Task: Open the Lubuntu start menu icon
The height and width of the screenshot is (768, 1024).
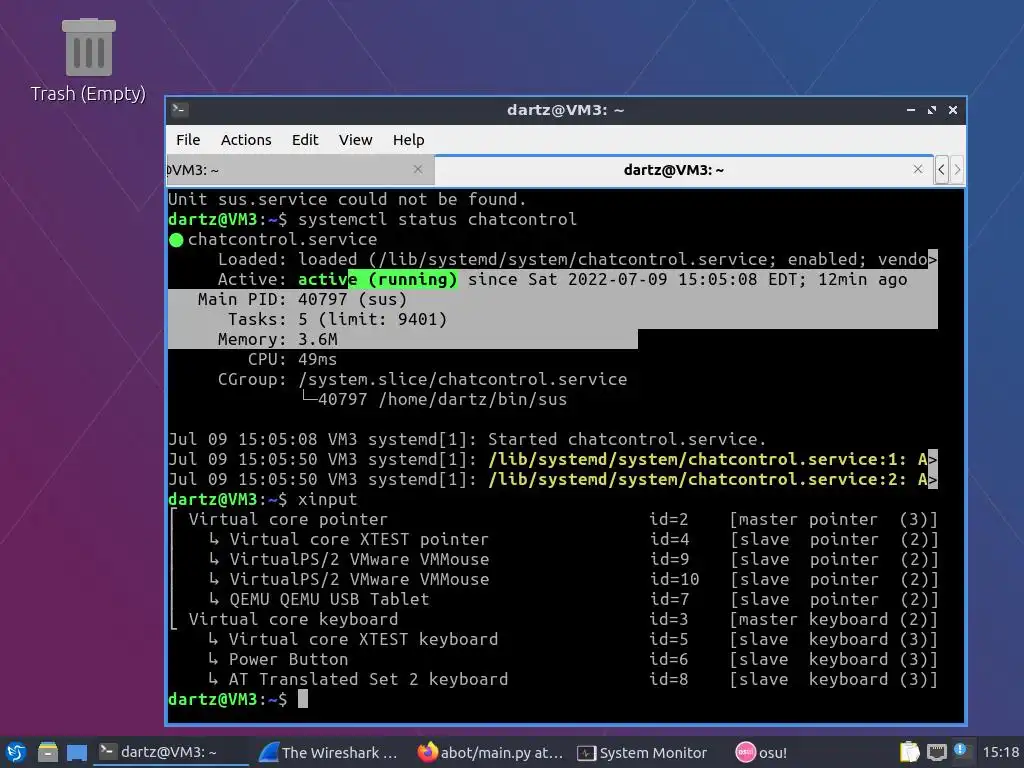Action: (x=15, y=752)
